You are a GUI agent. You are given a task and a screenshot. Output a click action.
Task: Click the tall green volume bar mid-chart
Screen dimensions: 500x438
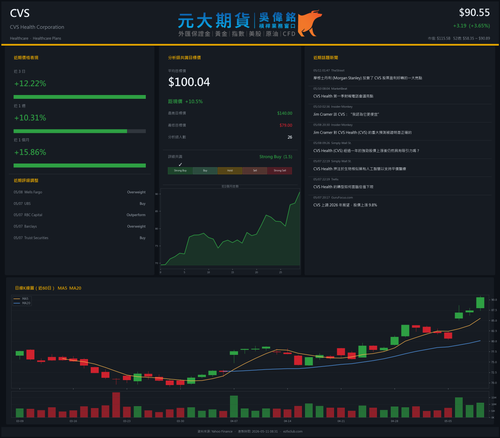coord(234,407)
